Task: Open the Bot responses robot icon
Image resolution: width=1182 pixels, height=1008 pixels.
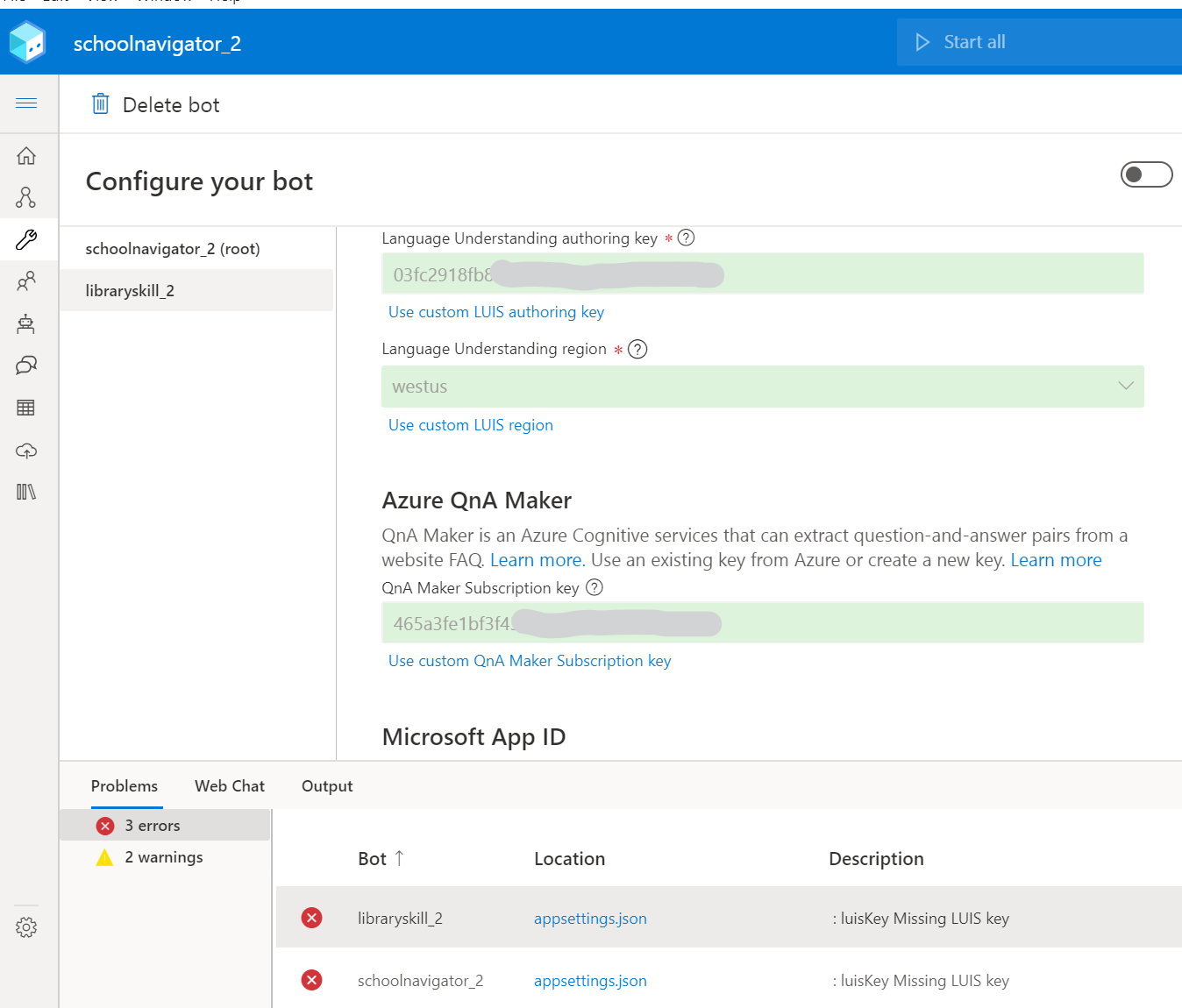Action: [x=26, y=323]
